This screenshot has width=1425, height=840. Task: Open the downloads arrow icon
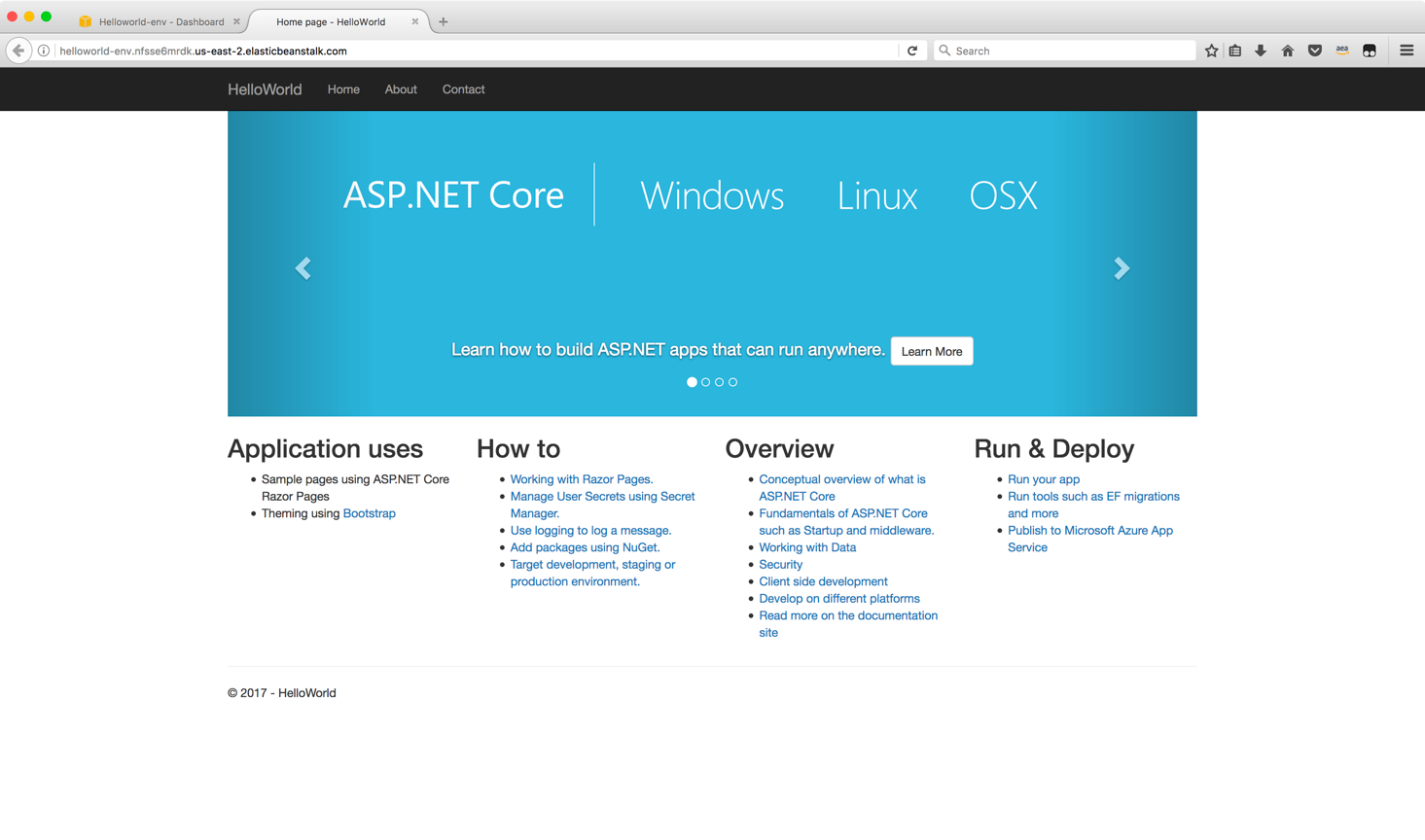[1261, 51]
